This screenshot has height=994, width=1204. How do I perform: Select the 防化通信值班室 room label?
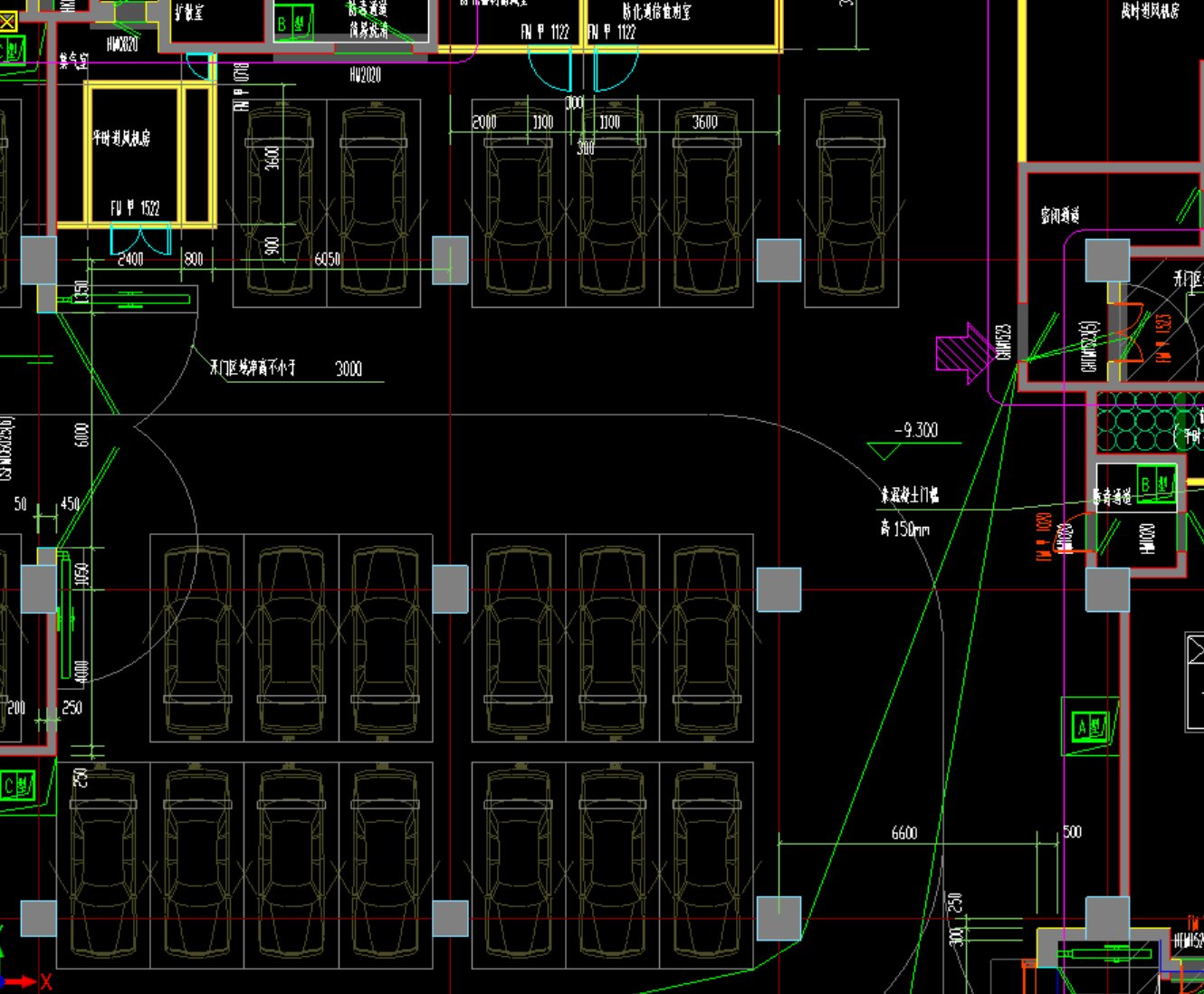[x=657, y=12]
